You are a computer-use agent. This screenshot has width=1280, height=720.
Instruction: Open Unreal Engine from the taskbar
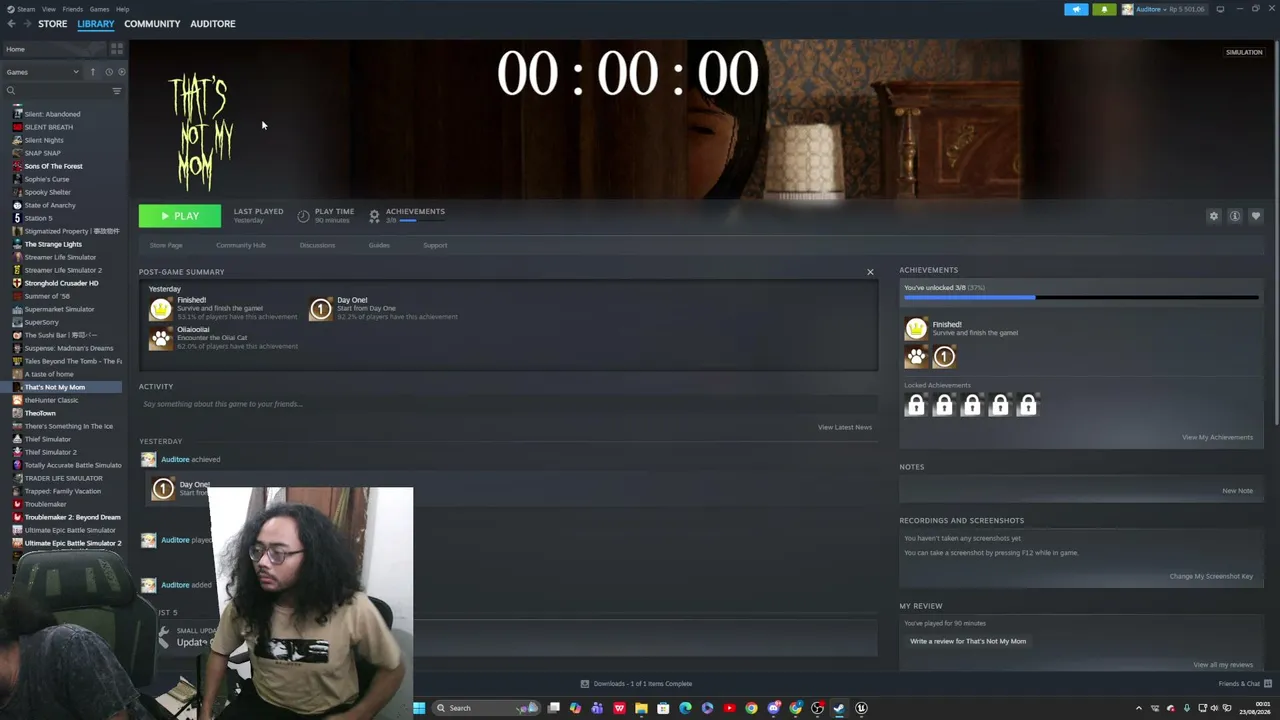click(x=861, y=708)
